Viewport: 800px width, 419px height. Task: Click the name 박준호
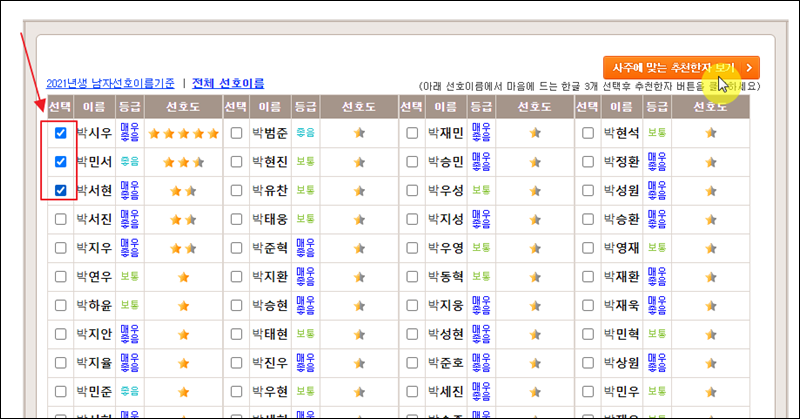click(x=445, y=363)
